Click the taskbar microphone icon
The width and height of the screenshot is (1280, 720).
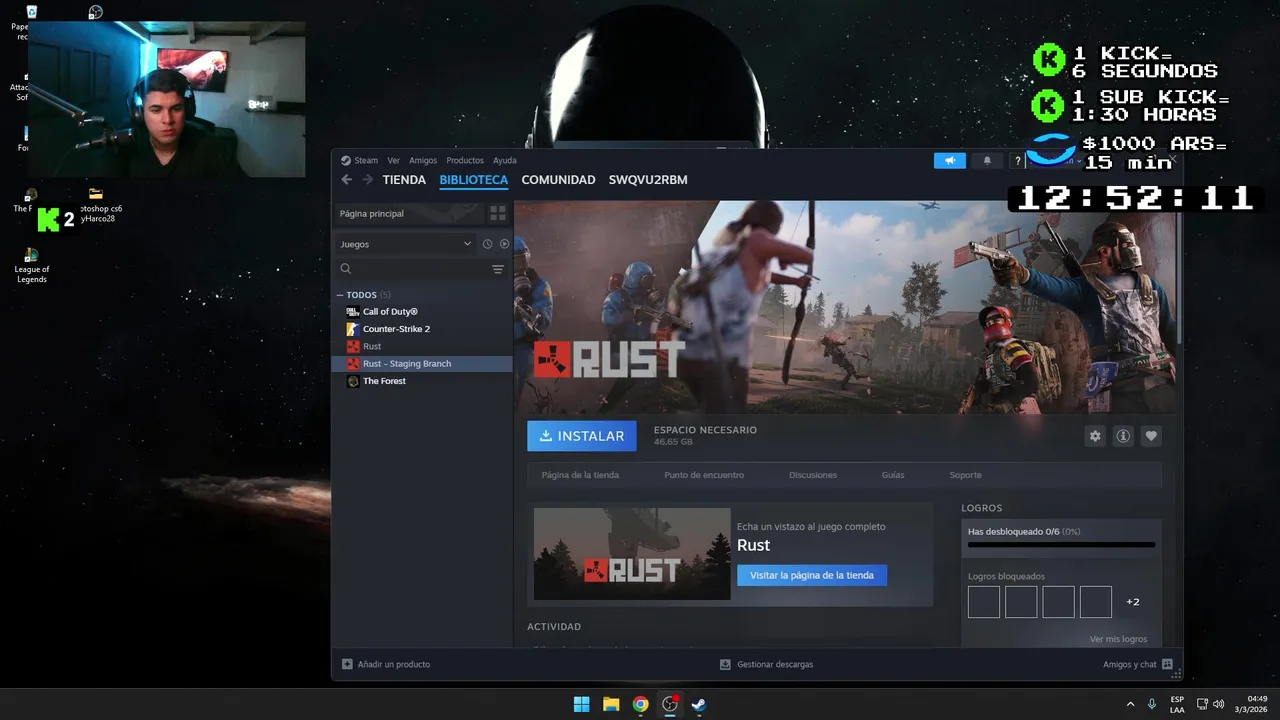1152,704
